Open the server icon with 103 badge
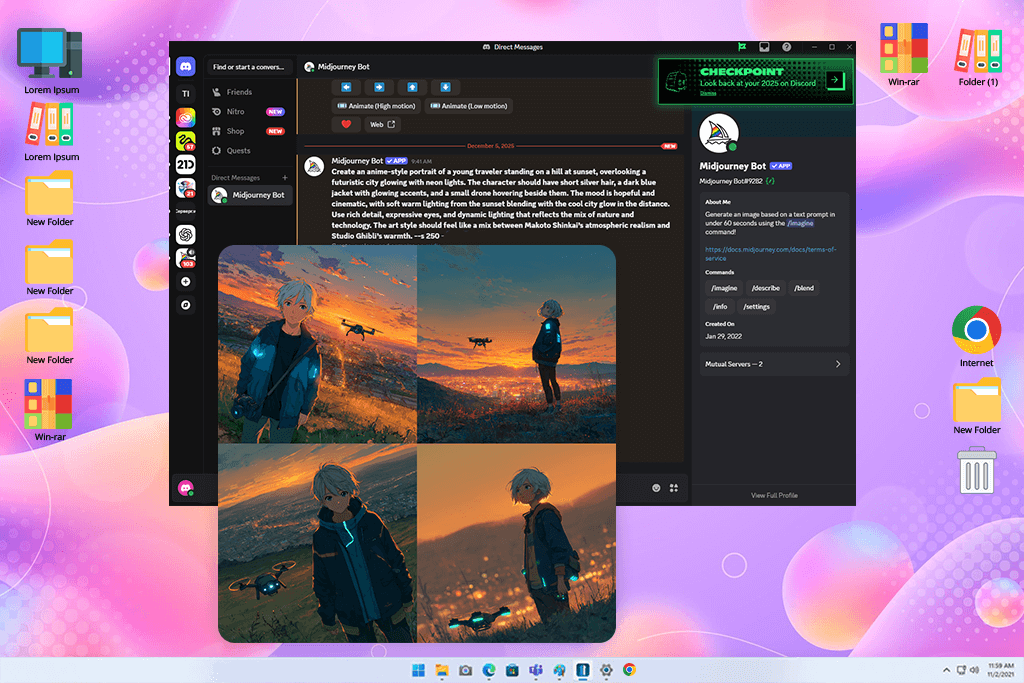This screenshot has height=683, width=1024. [x=185, y=258]
